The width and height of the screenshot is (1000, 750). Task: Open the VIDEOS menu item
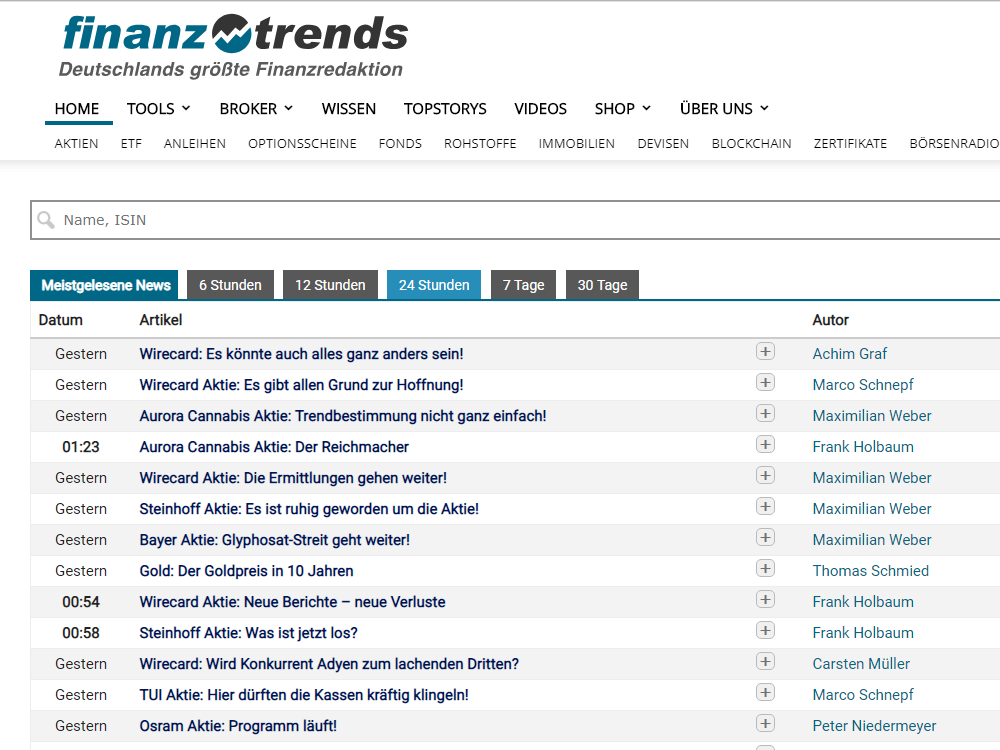pos(540,108)
